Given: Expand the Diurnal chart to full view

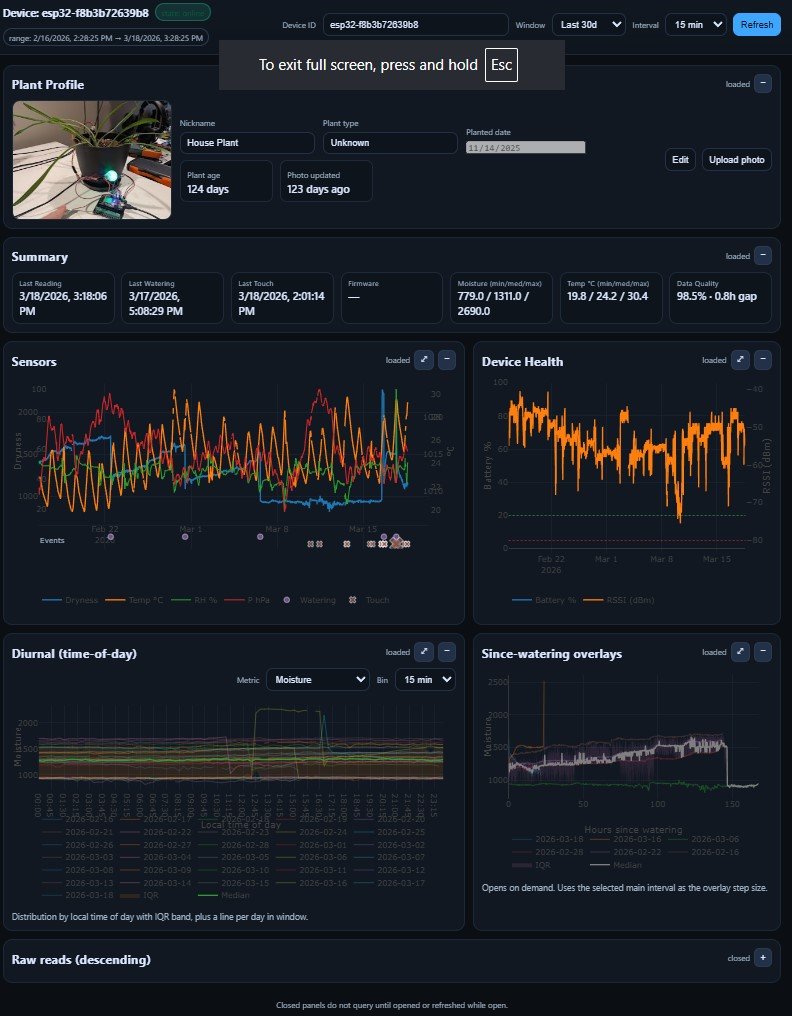Looking at the screenshot, I should 424,652.
